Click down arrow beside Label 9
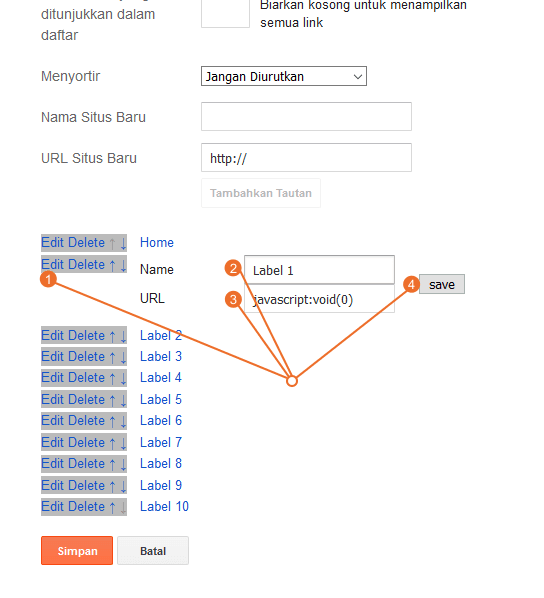Screen dimensions: 544x598 123,486
